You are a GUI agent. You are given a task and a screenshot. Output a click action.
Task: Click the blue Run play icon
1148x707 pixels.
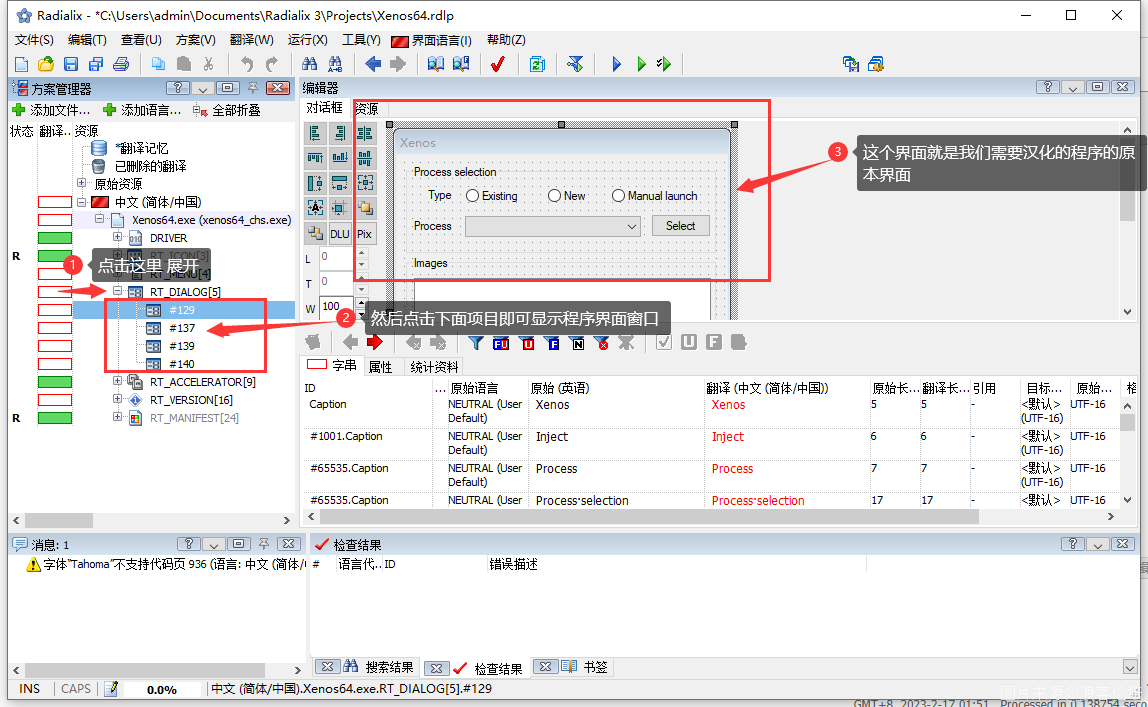[x=616, y=64]
